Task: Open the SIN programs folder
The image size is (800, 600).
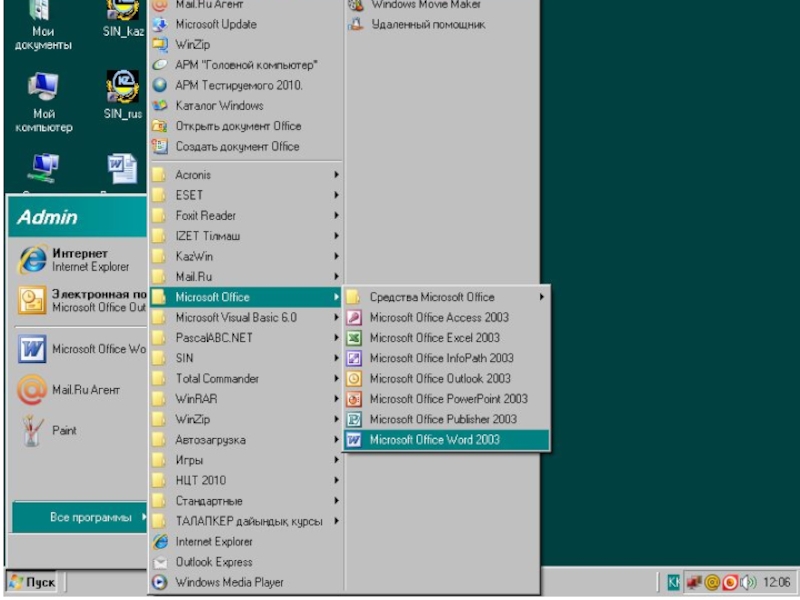Action: click(246, 358)
